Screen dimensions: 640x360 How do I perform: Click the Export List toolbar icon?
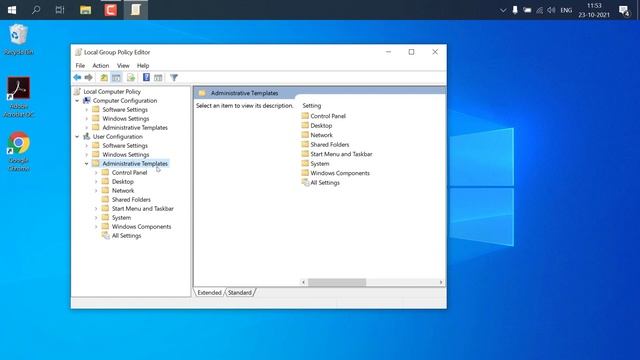tap(131, 78)
